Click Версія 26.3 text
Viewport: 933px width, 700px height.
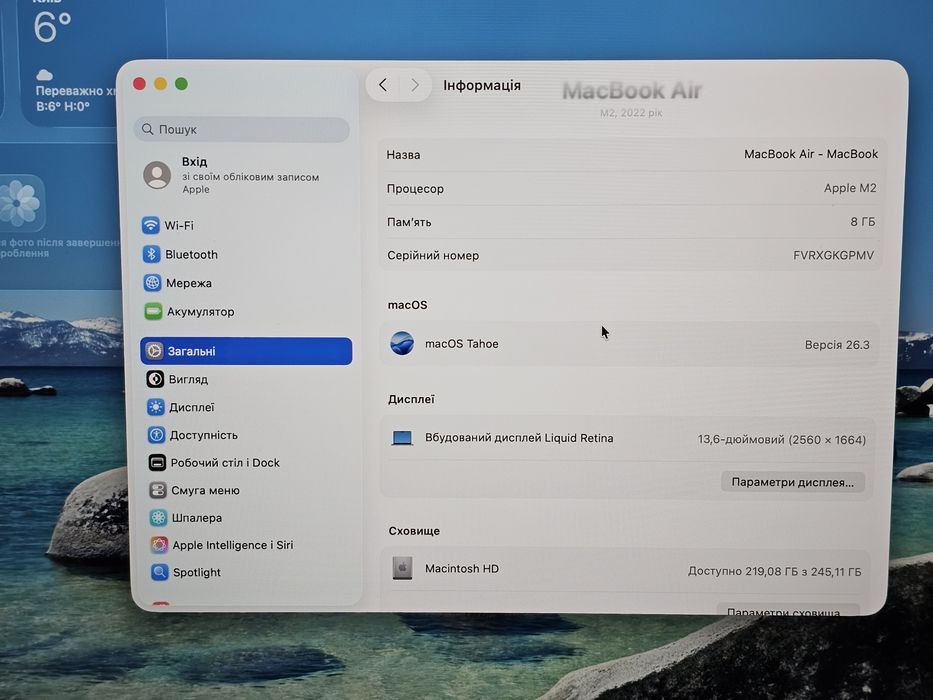(837, 345)
